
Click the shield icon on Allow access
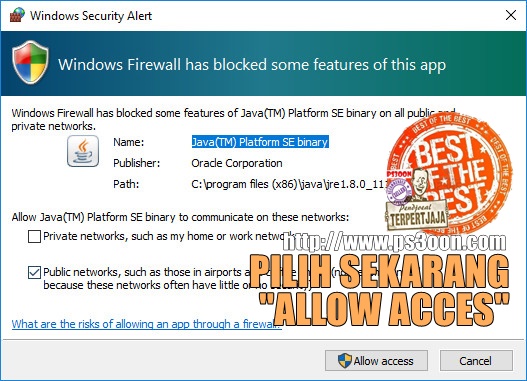pyautogui.click(x=344, y=361)
